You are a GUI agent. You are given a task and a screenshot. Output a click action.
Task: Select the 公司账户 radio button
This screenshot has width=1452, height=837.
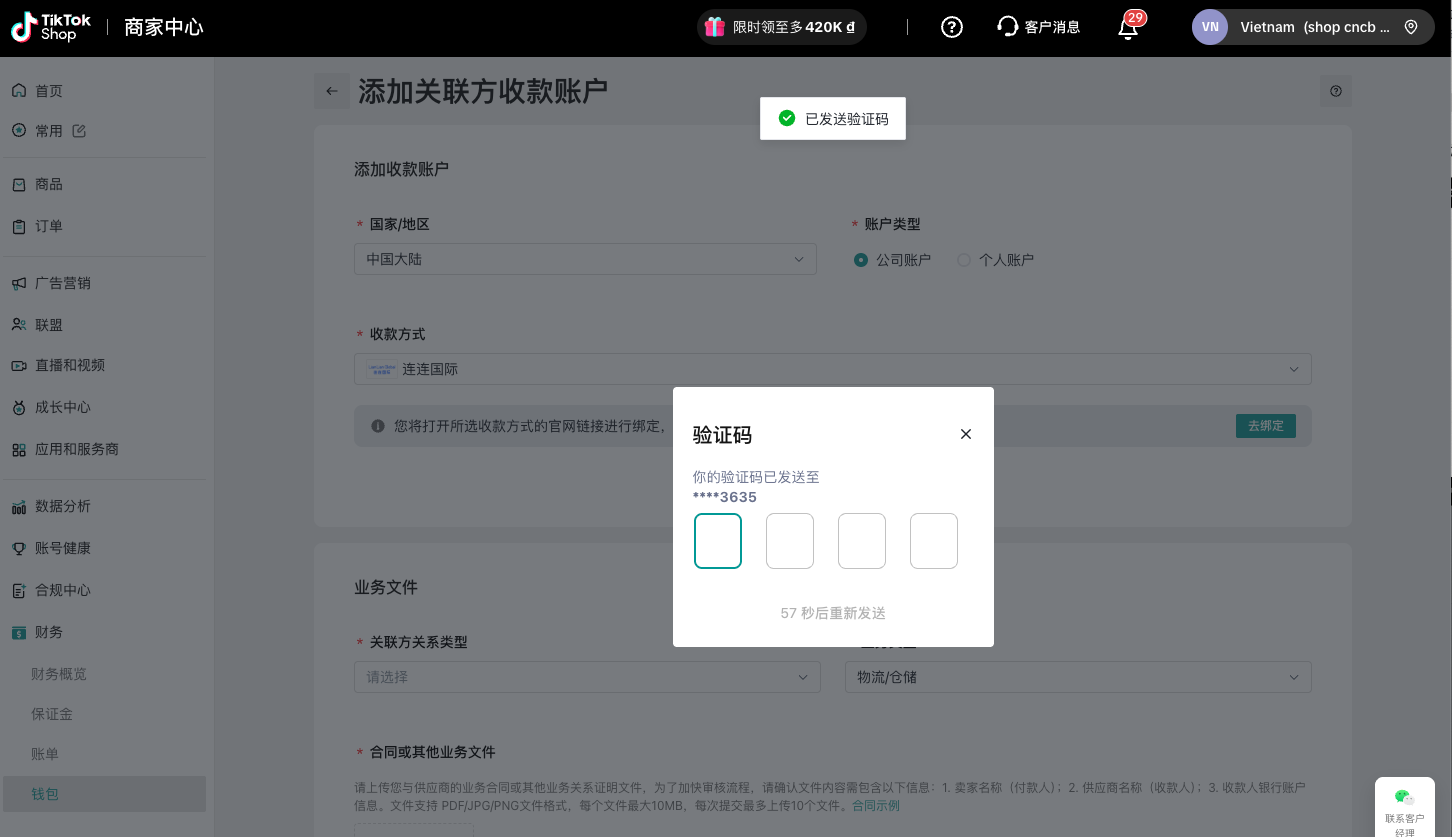861,260
